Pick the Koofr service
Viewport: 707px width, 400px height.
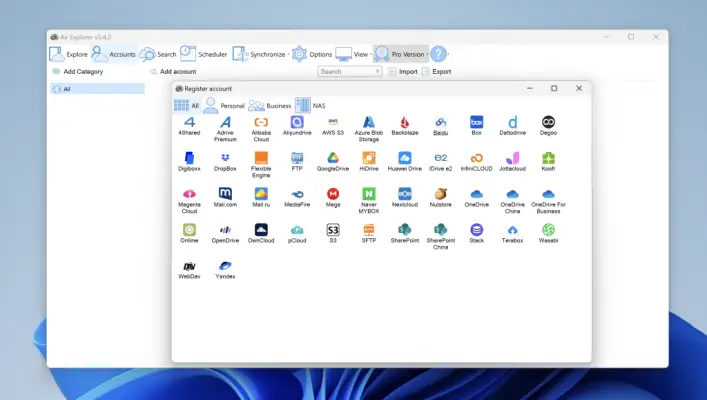(548, 162)
